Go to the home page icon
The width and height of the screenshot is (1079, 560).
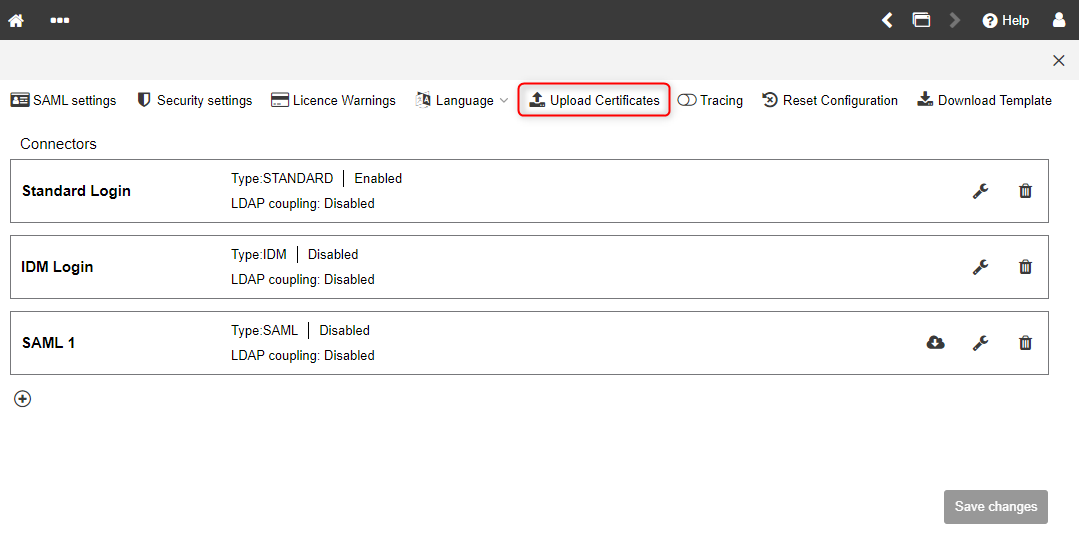click(x=16, y=21)
